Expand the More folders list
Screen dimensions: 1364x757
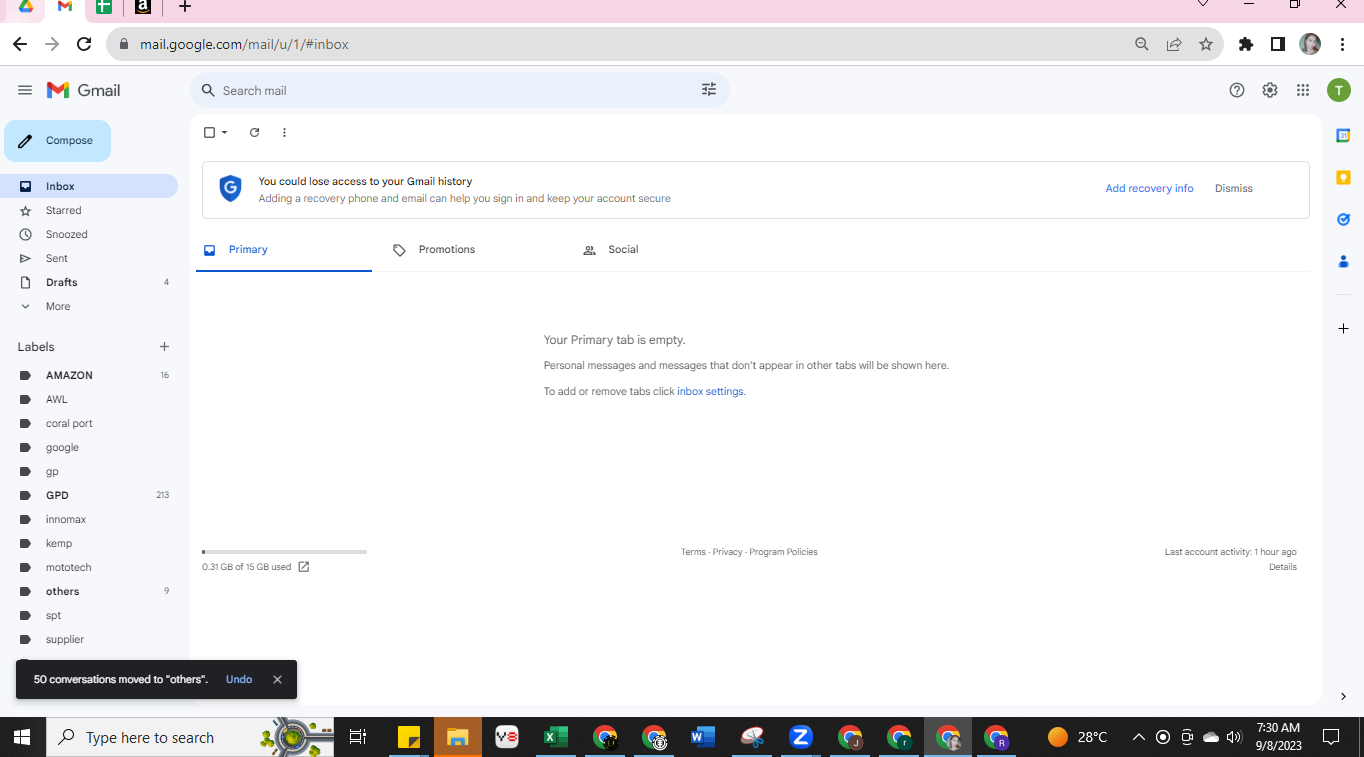pos(89,306)
